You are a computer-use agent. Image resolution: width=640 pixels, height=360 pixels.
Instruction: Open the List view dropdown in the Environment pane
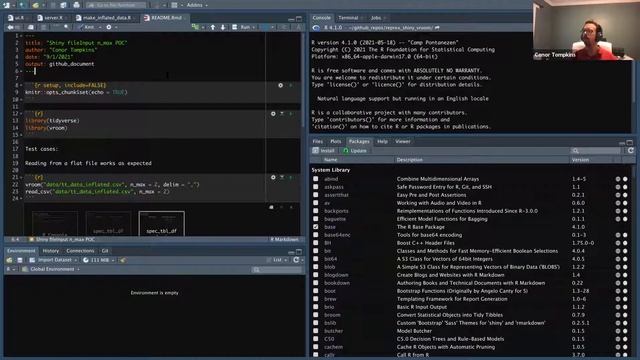click(278, 260)
